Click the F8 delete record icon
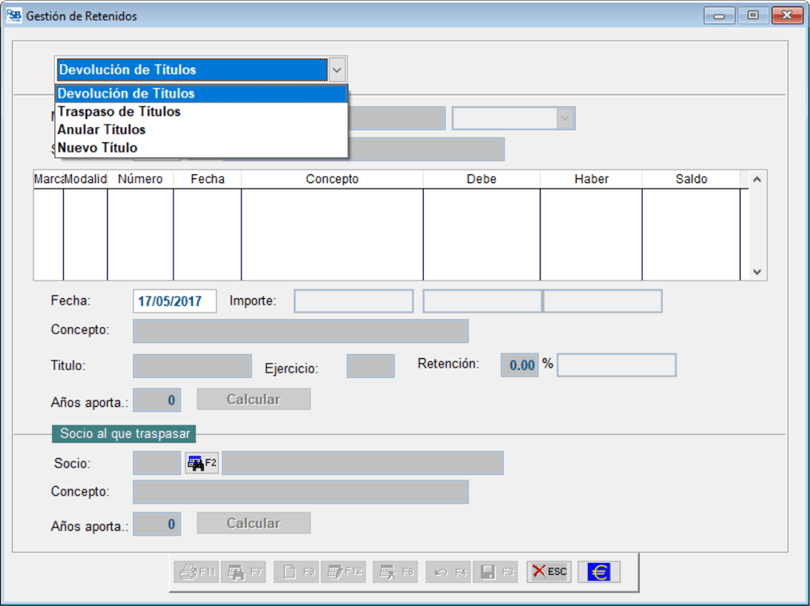Viewport: 810px width, 606px height. (x=396, y=572)
